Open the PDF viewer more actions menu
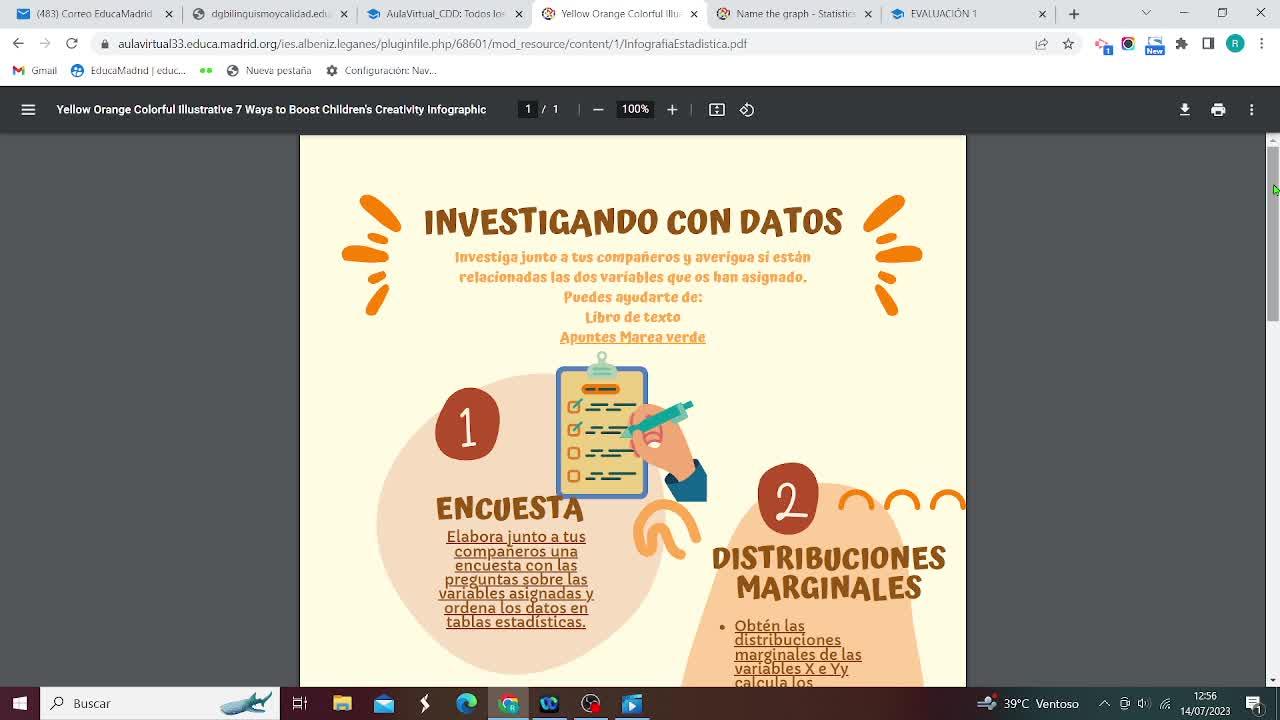This screenshot has height=720, width=1280. click(1251, 110)
